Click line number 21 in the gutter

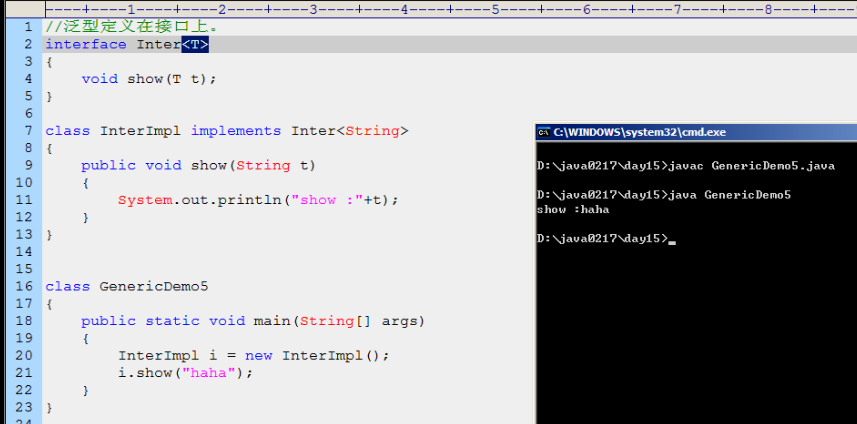click(26, 373)
